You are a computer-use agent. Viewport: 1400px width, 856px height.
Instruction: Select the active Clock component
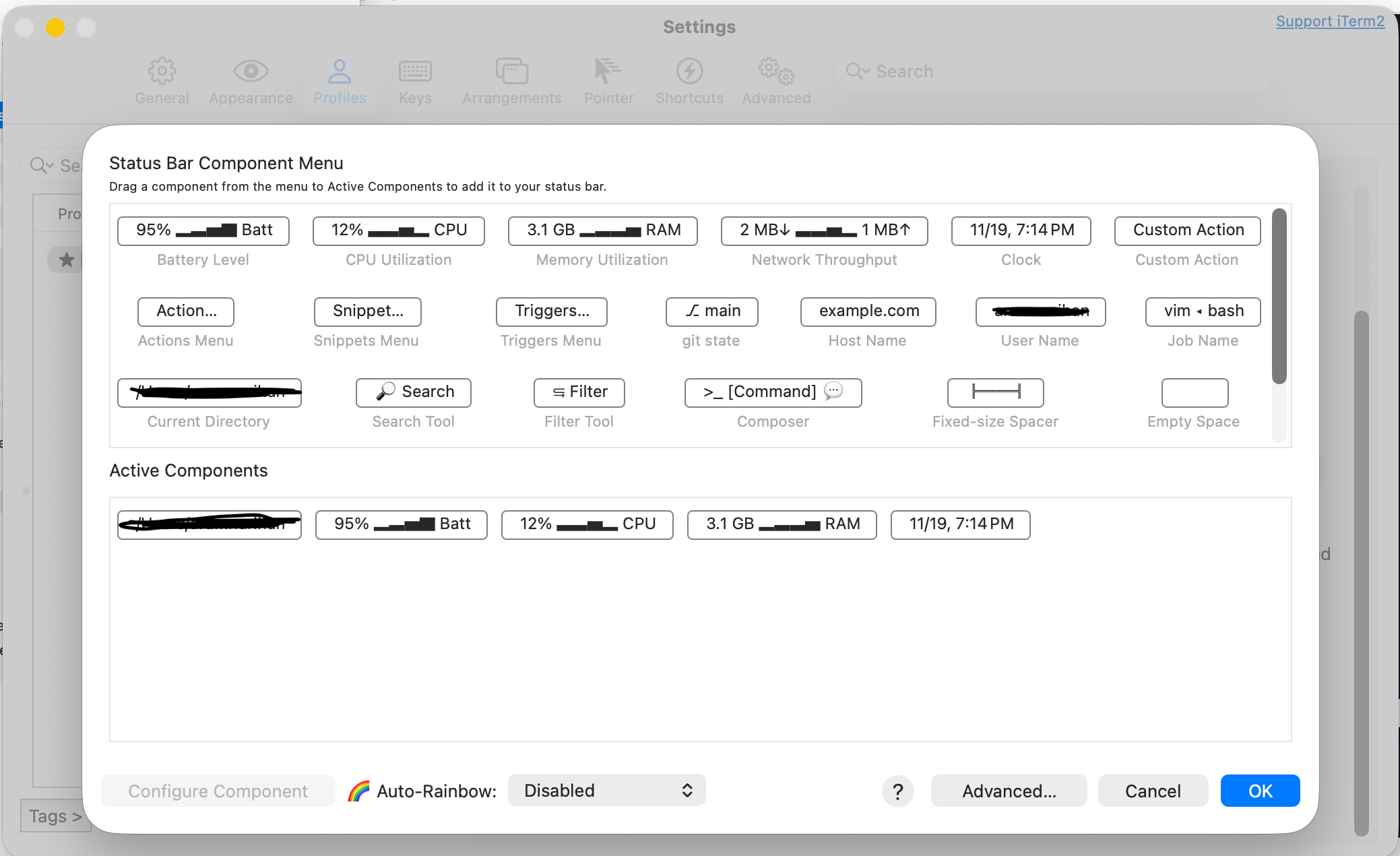click(x=960, y=524)
